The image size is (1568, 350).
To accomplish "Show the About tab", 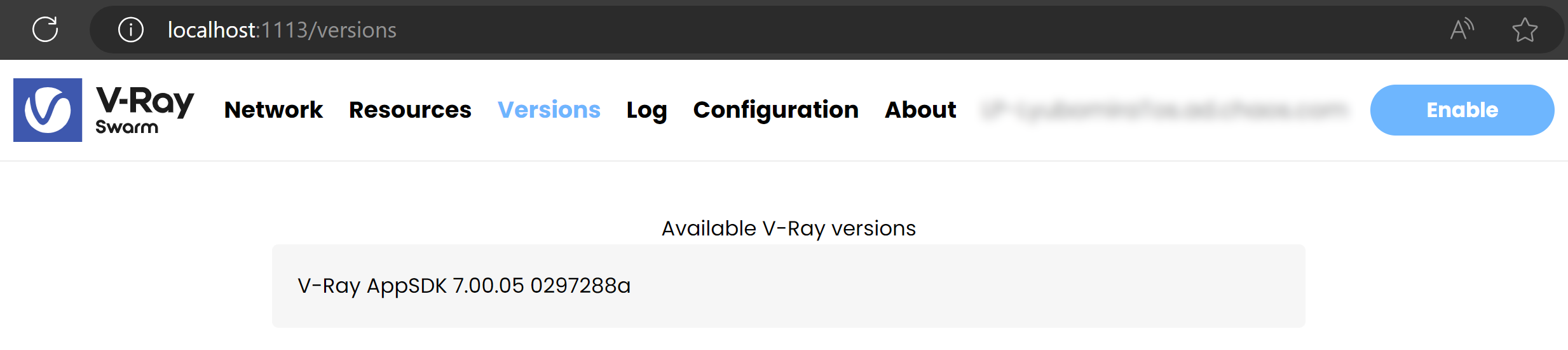I will click(920, 110).
